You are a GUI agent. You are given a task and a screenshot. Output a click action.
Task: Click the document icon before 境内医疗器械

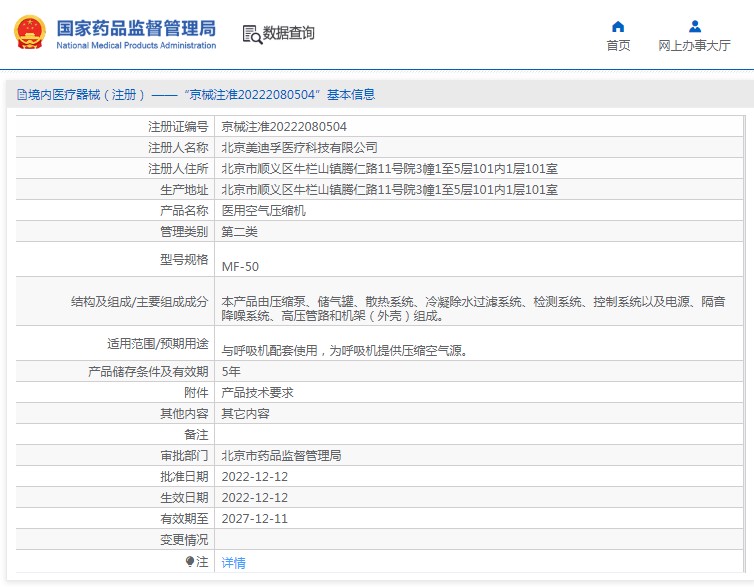[22, 95]
